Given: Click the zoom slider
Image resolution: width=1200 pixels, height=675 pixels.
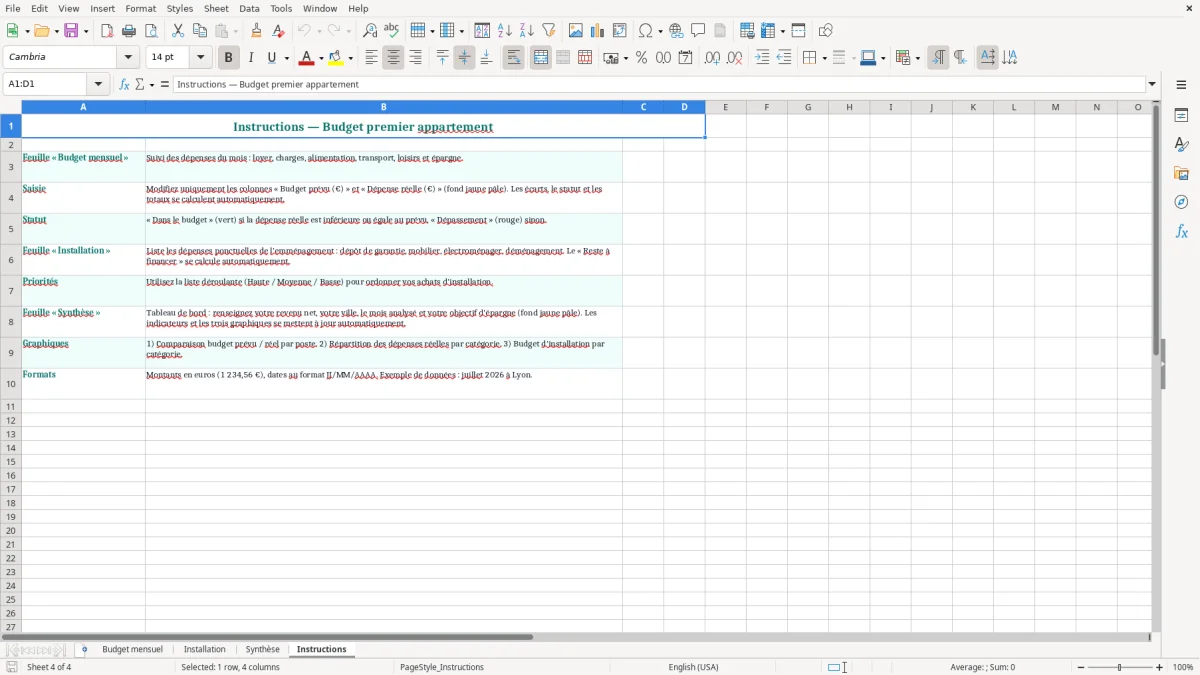Looking at the screenshot, I should pyautogui.click(x=1120, y=667).
